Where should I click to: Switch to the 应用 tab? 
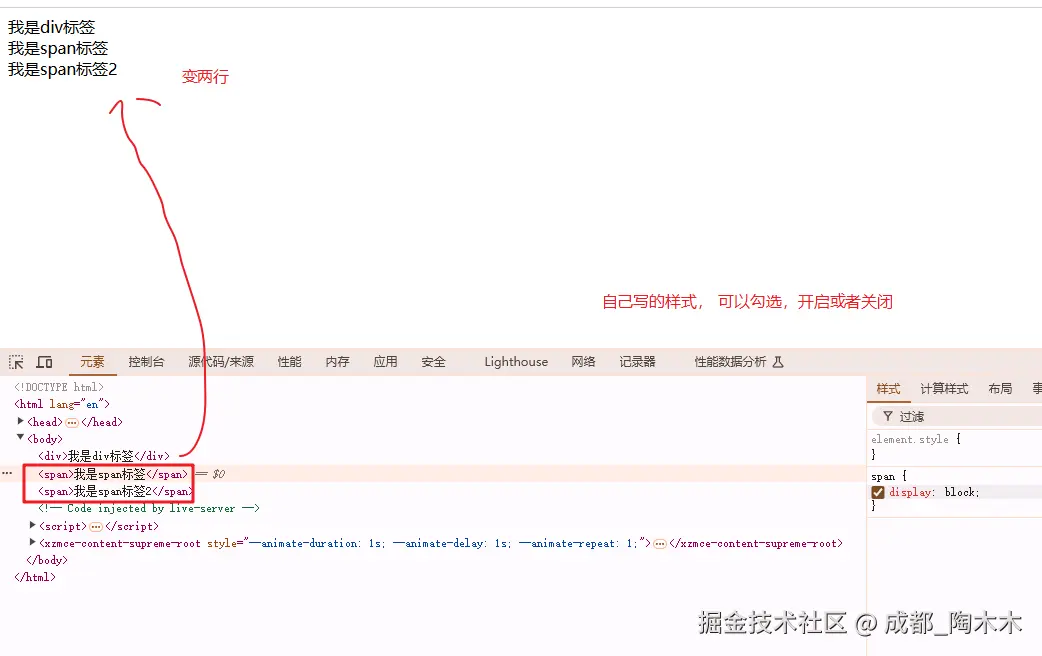385,362
